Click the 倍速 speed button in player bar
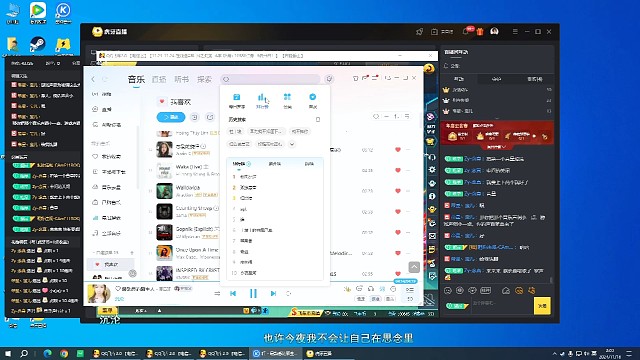Screen dimensions: 640x360 pos(361,299)
